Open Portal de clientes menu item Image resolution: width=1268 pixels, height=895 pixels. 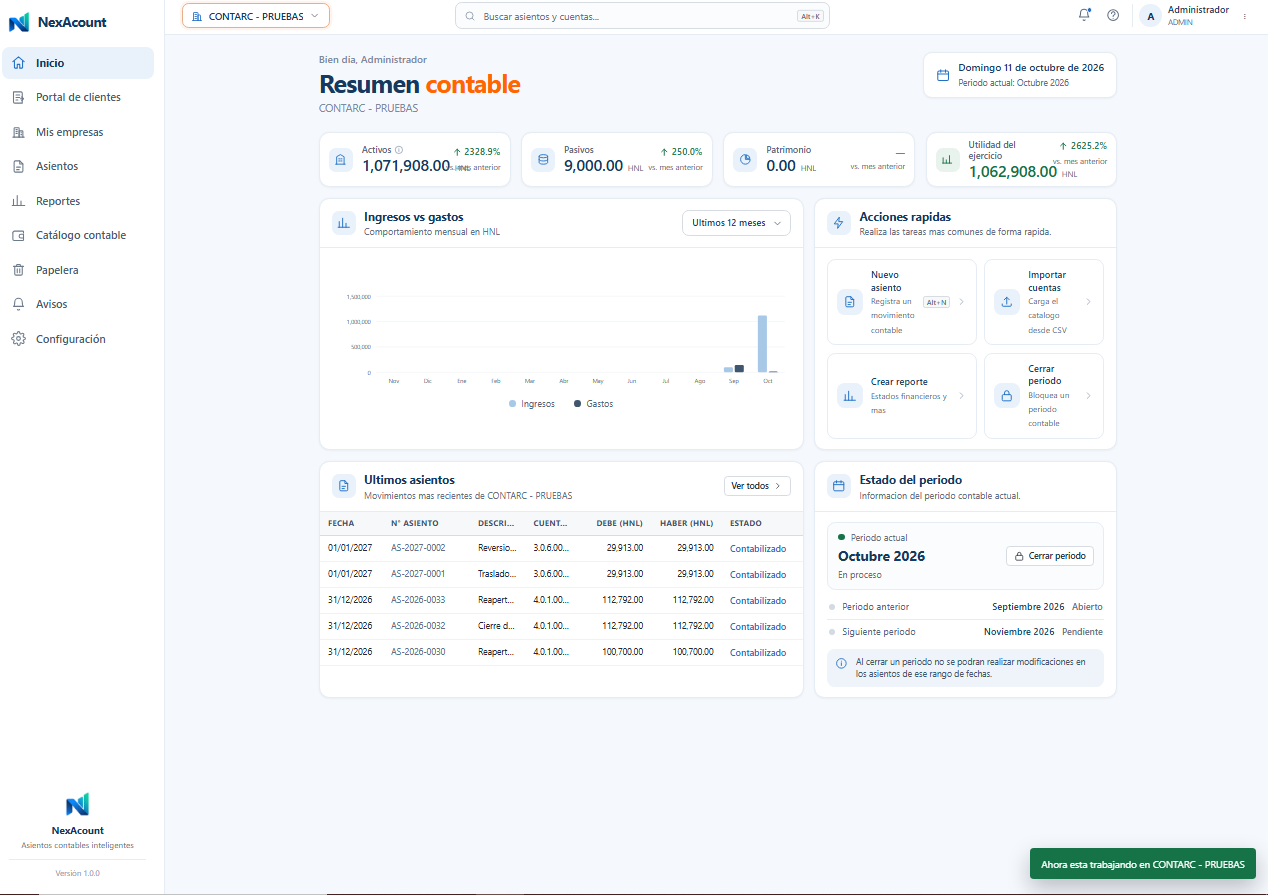point(78,97)
